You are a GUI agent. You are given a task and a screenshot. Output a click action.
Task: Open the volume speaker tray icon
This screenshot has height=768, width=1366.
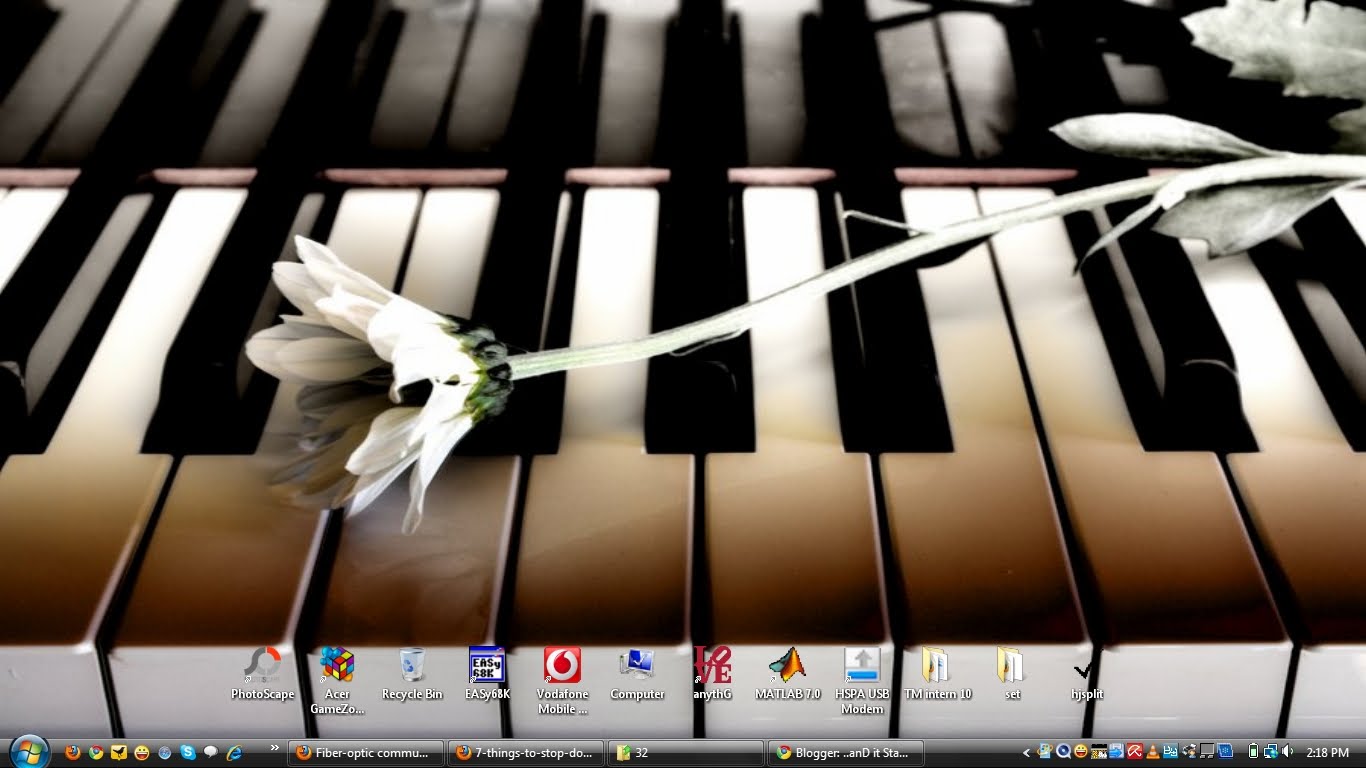pos(1287,752)
